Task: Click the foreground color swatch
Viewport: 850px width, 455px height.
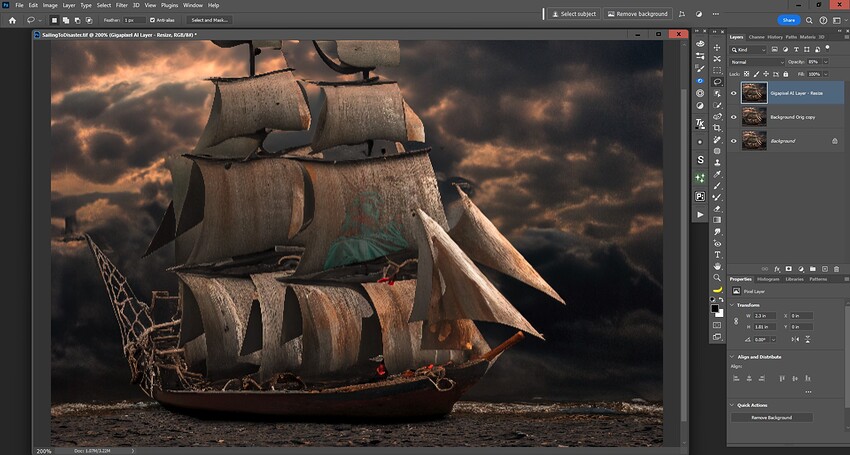Action: point(715,308)
